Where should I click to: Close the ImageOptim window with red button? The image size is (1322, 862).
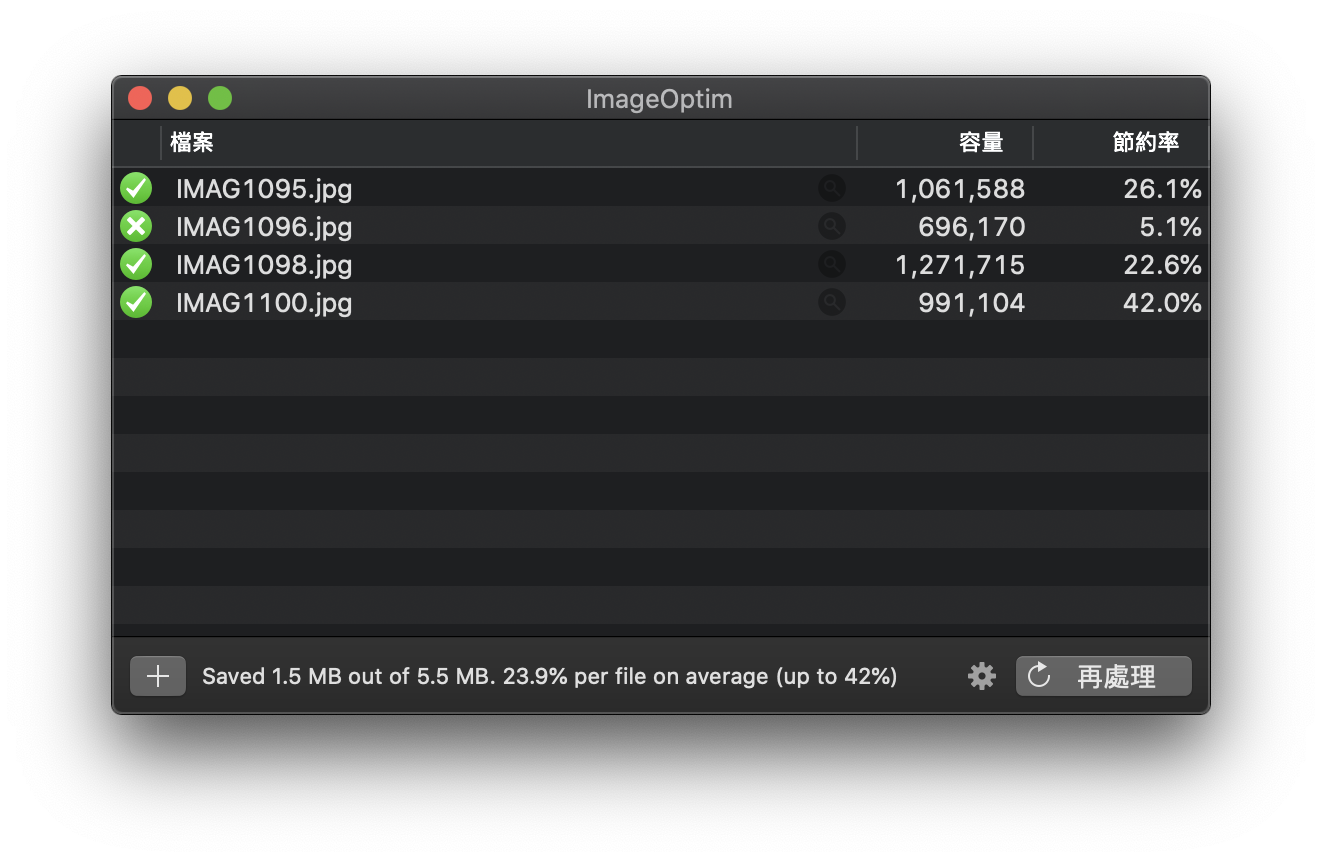click(x=140, y=98)
